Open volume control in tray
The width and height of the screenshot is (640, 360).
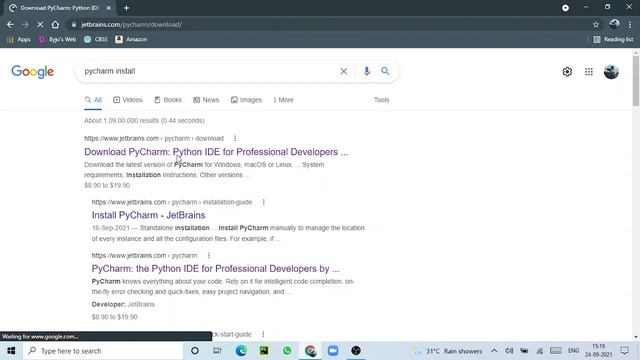[x=509, y=351]
